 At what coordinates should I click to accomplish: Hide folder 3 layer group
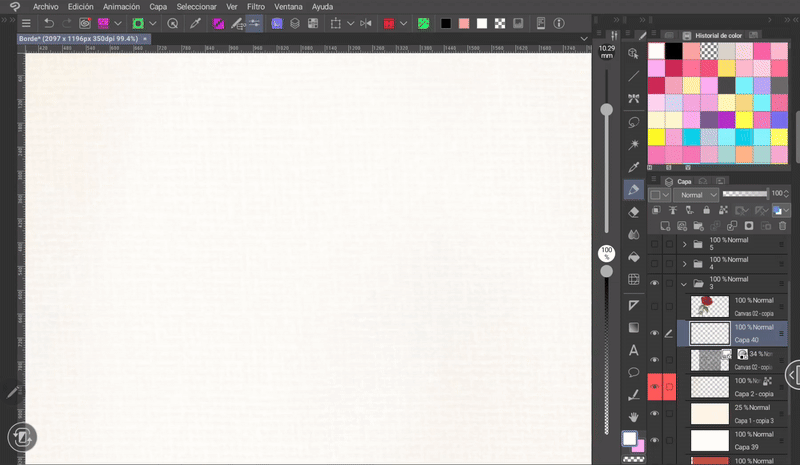click(654, 283)
